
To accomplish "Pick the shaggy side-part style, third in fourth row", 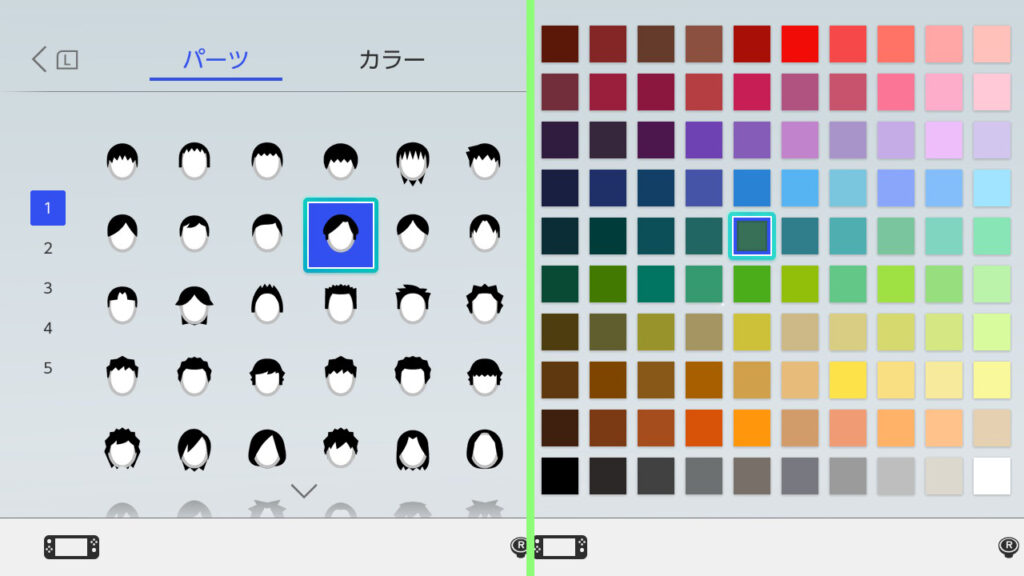I will (267, 377).
